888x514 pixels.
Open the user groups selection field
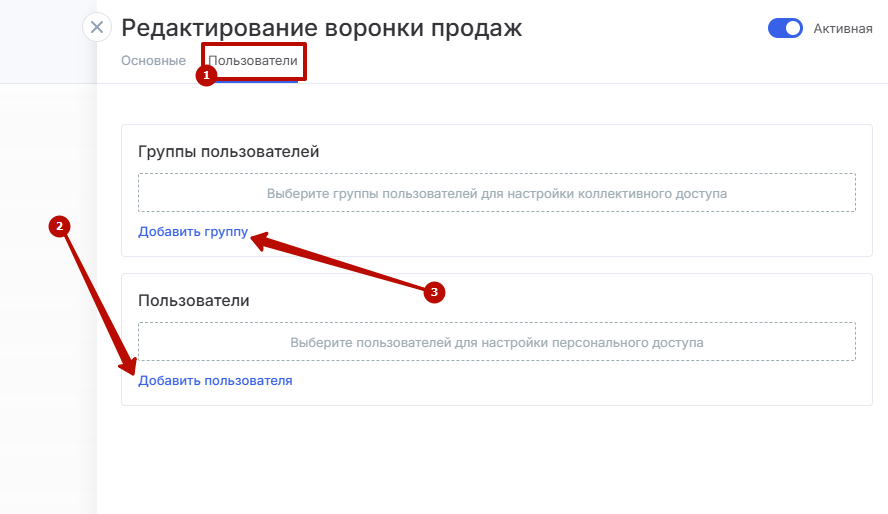tap(496, 193)
